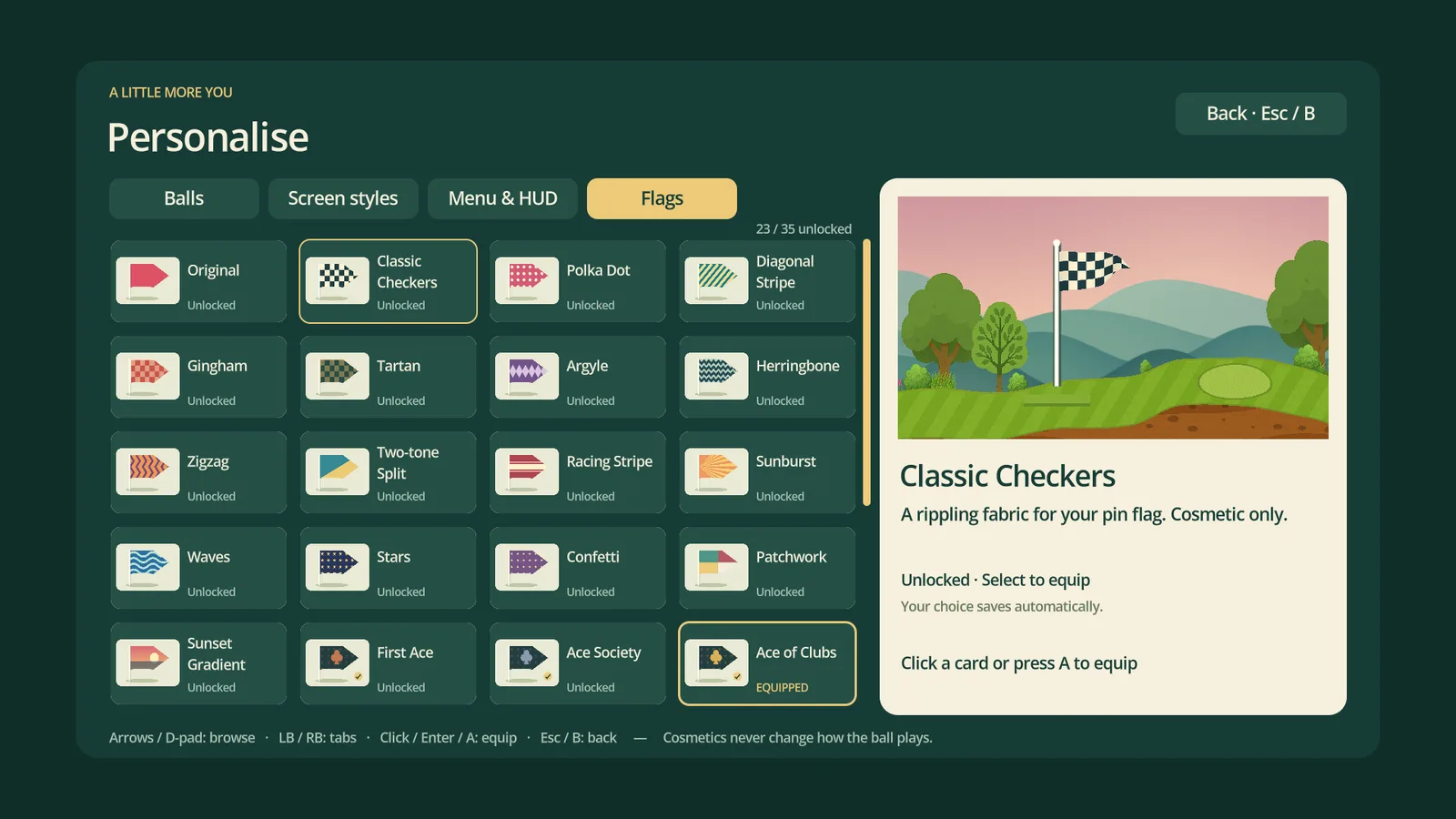The width and height of the screenshot is (1456, 819).
Task: Select the Argyle flag icon
Action: [527, 376]
